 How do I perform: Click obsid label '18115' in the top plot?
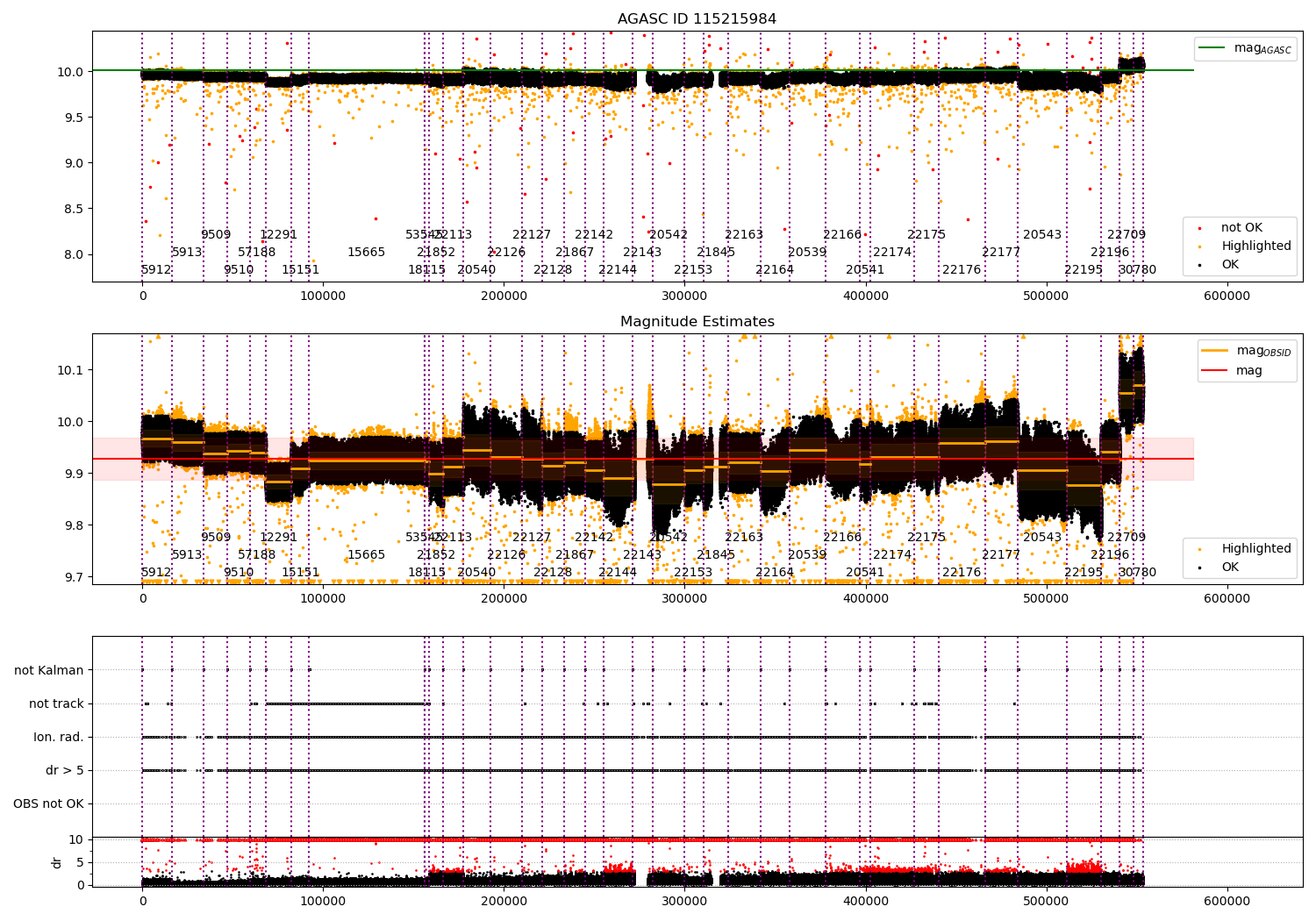tap(427, 270)
